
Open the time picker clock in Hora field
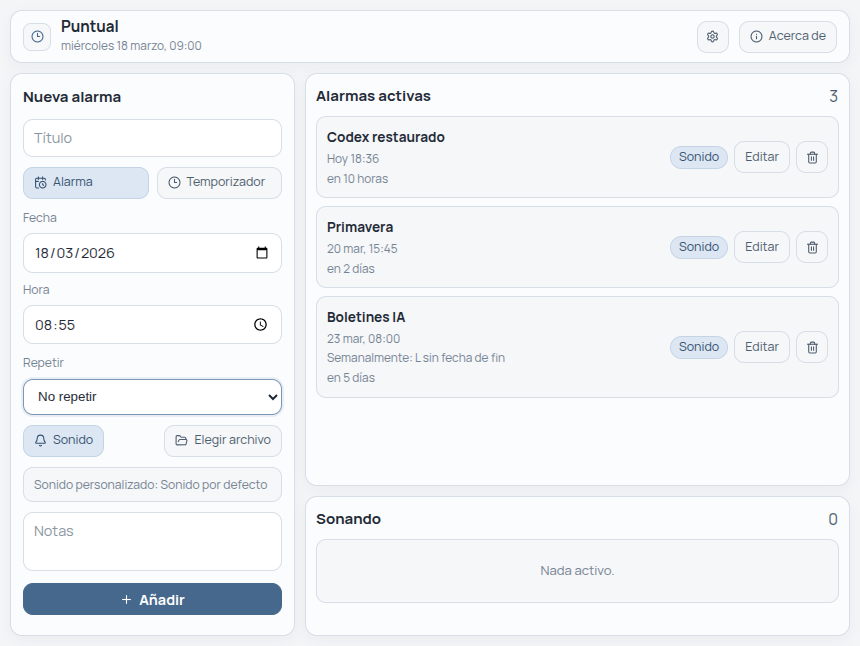(x=261, y=325)
